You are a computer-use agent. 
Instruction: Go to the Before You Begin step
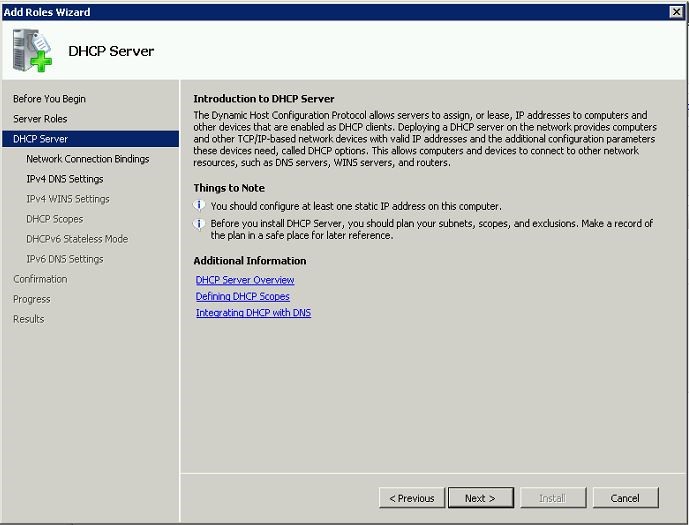(x=49, y=99)
